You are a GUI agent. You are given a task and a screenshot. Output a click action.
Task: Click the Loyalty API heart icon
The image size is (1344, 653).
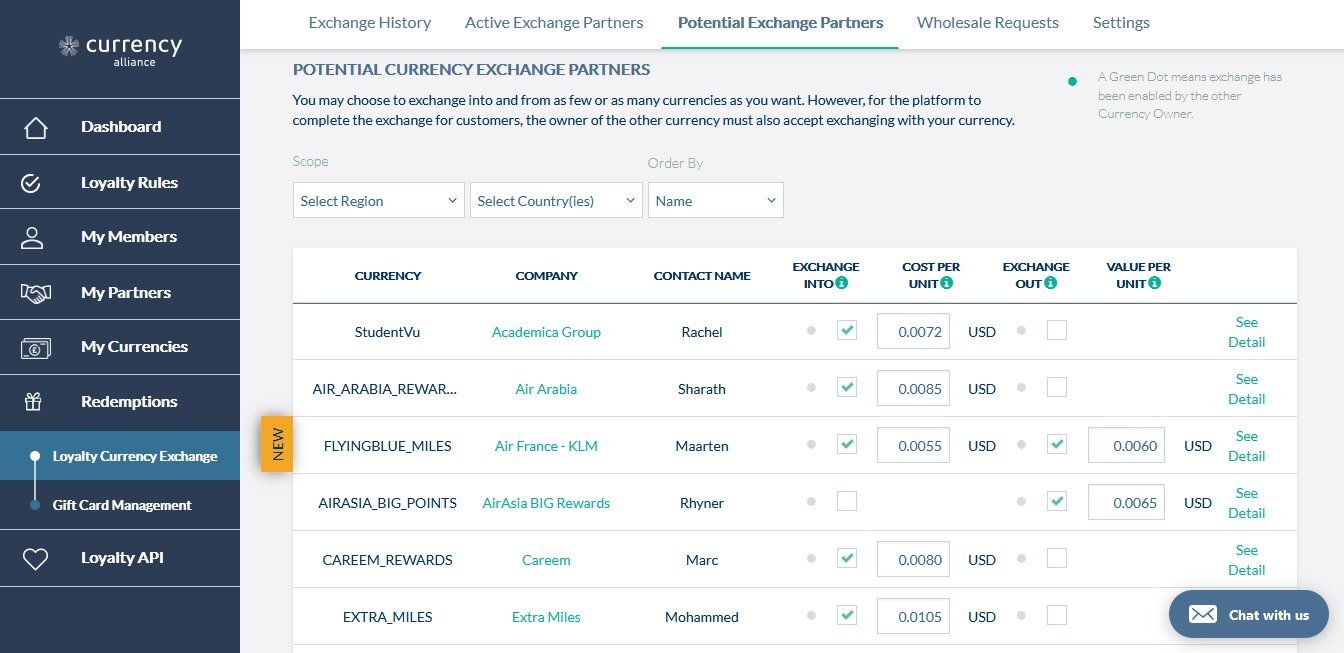pos(35,558)
